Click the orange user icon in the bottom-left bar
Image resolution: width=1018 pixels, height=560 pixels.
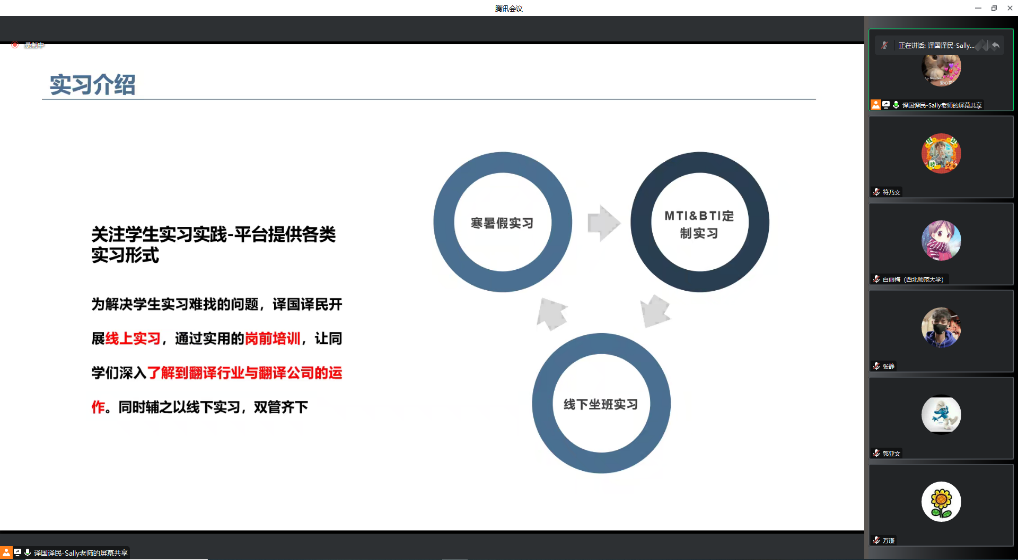[x=6, y=552]
